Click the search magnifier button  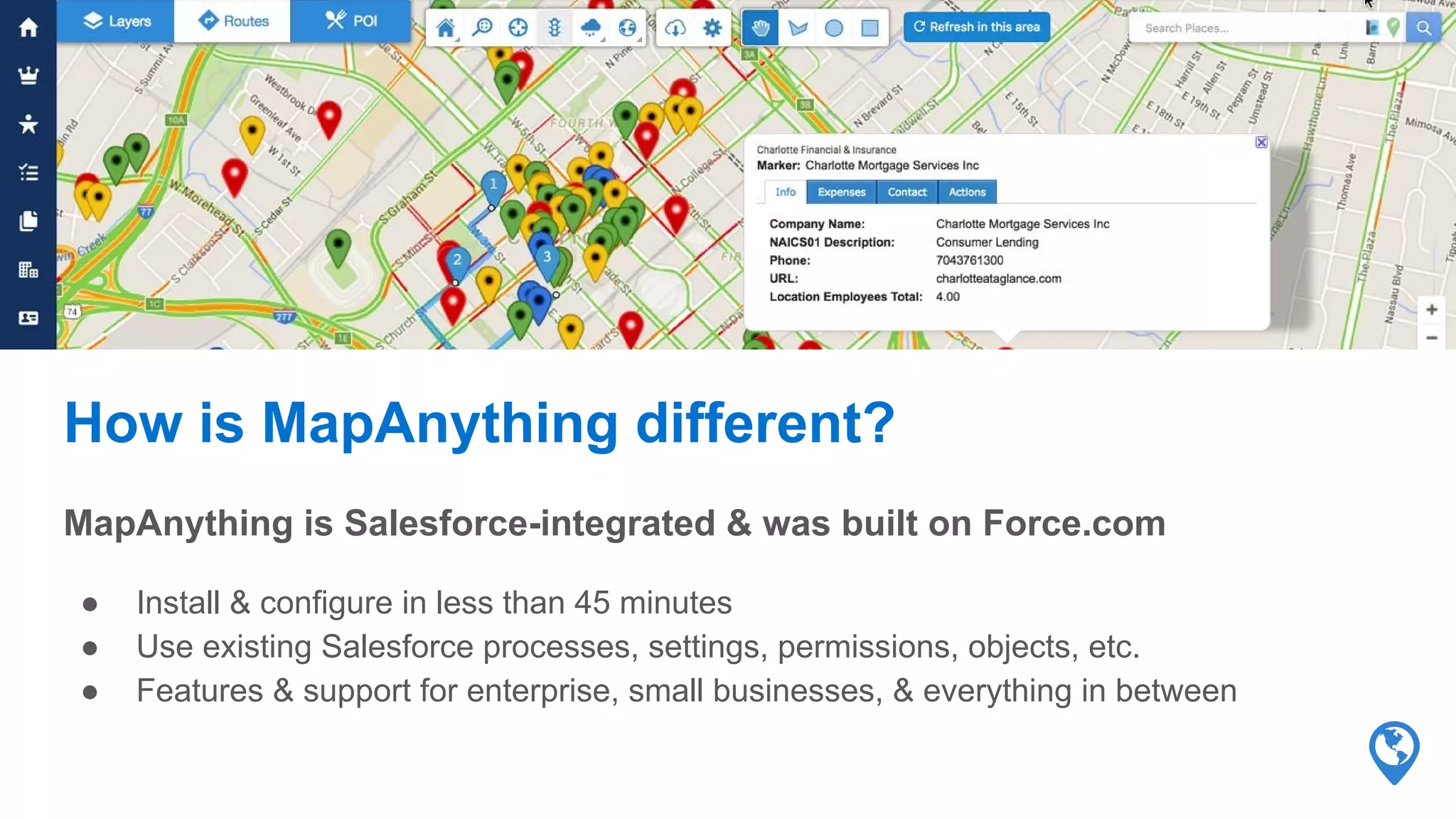point(1423,28)
